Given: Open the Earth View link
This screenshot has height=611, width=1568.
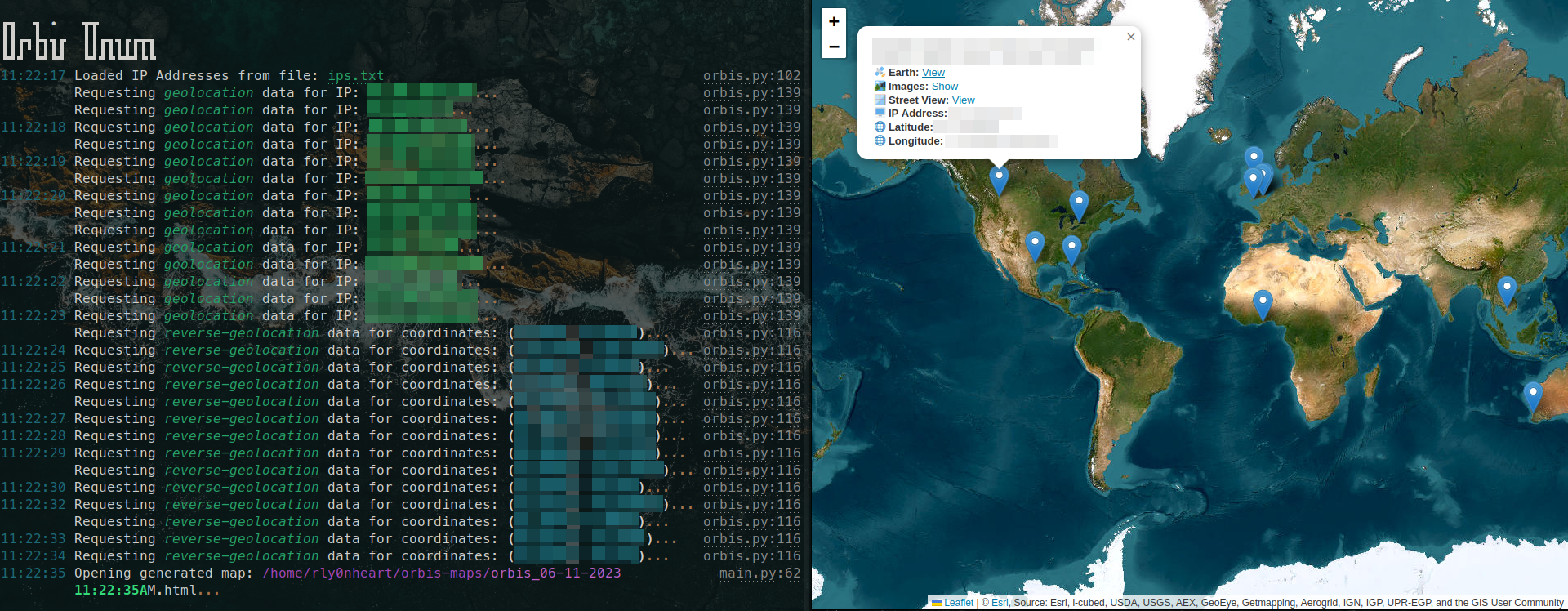Looking at the screenshot, I should click(933, 73).
